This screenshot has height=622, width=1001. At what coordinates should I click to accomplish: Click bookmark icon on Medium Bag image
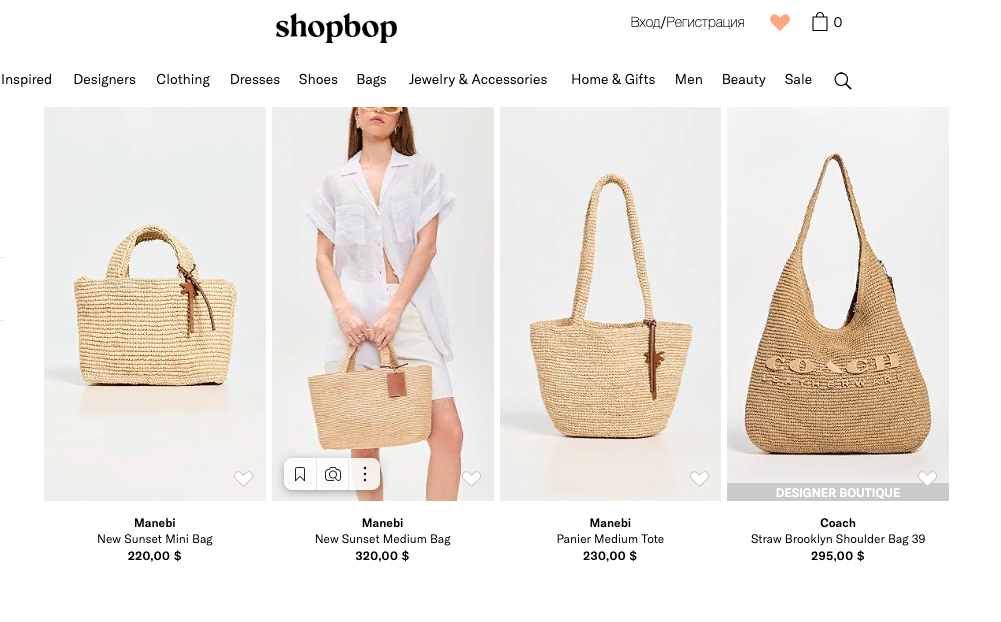click(300, 474)
